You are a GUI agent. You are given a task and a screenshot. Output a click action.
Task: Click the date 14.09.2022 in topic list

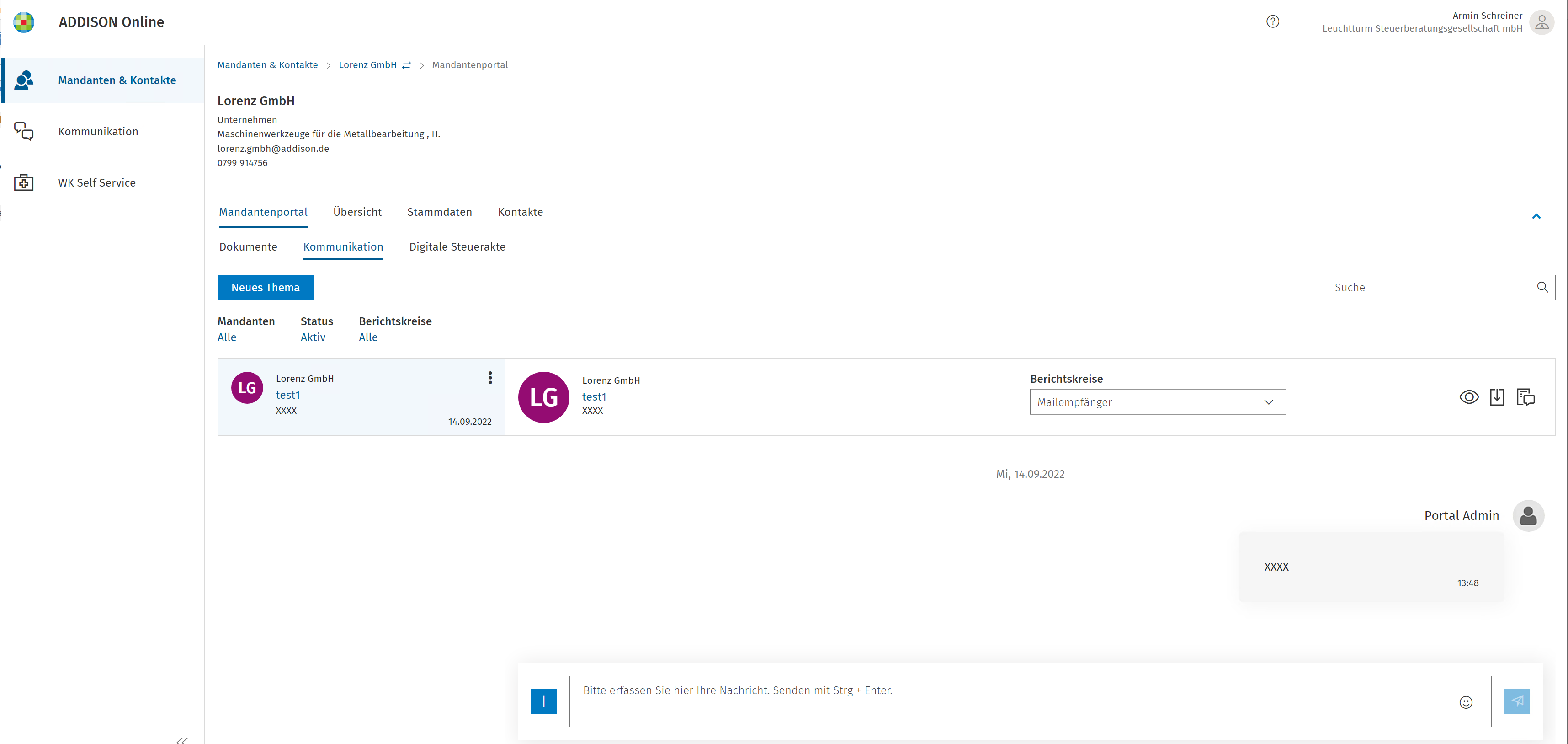(470, 421)
